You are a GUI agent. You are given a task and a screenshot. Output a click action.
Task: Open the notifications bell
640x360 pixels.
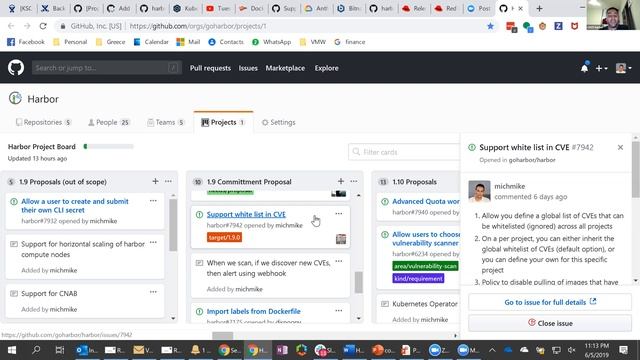(x=584, y=68)
